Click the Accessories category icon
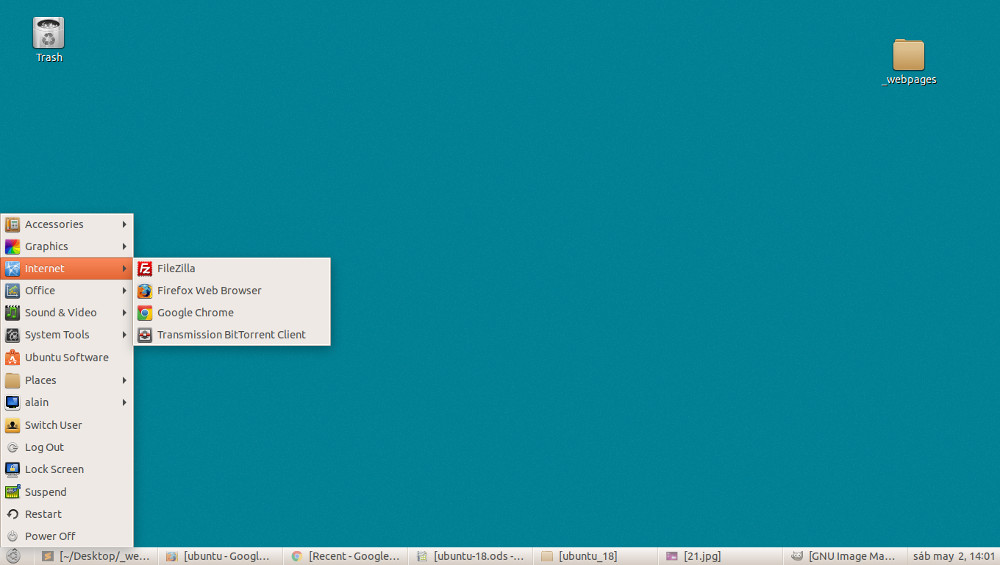1000x565 pixels. [12, 224]
